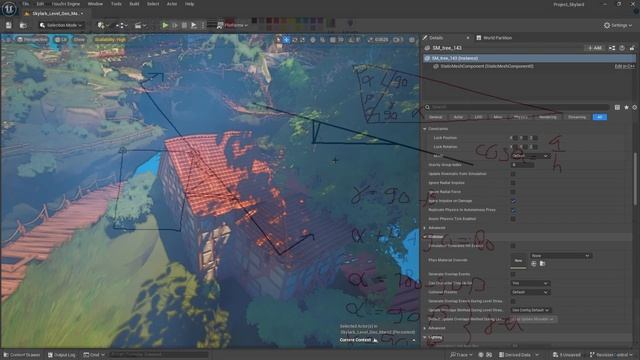Screen dimensions: 640x360
Task: Collapse the Constraints section
Action: click(x=425, y=129)
